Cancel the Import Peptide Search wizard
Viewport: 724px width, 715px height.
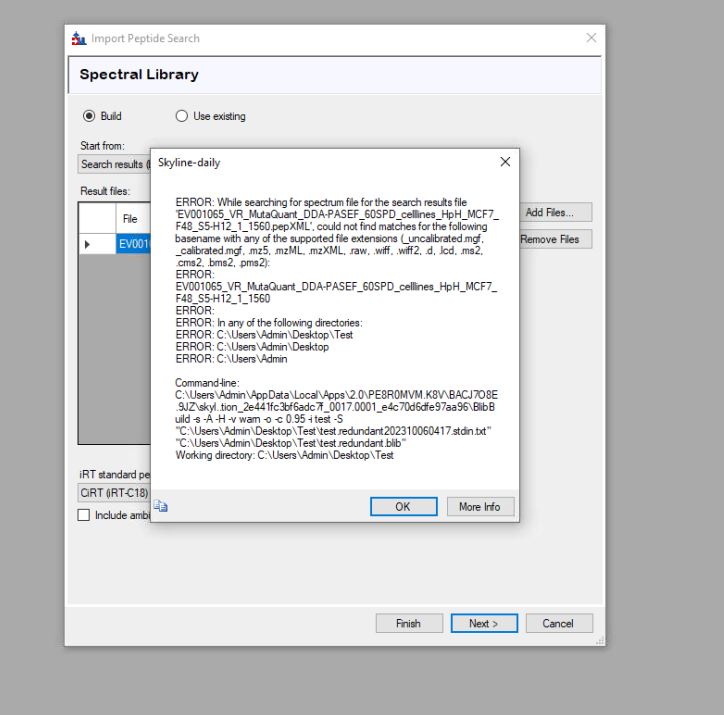click(x=558, y=623)
